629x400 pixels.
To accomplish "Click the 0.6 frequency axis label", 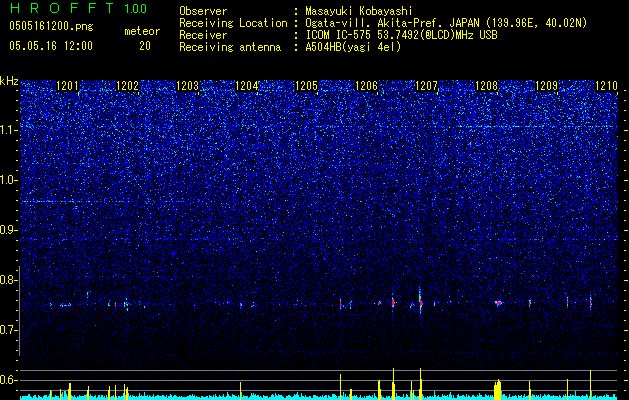I will click(x=8, y=380).
